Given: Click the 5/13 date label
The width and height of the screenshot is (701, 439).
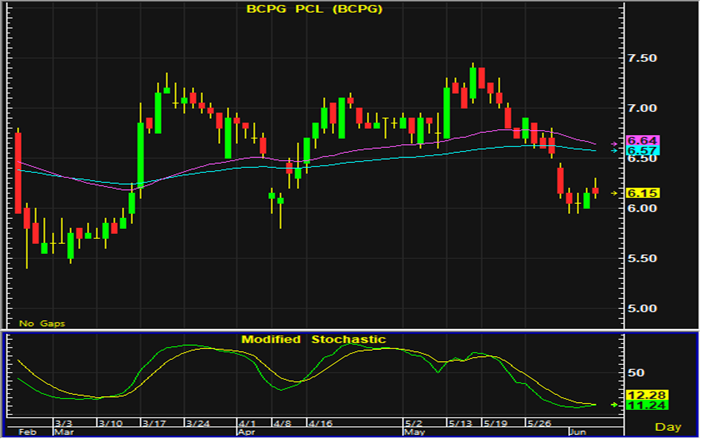Looking at the screenshot, I should [460, 423].
